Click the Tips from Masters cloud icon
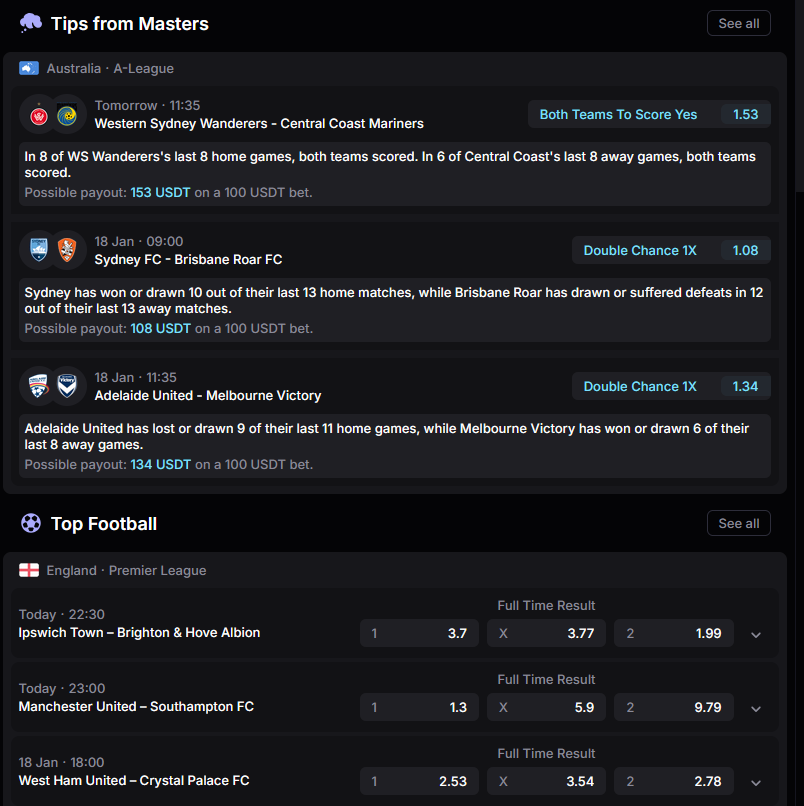Screen dimensions: 804x806 30,23
